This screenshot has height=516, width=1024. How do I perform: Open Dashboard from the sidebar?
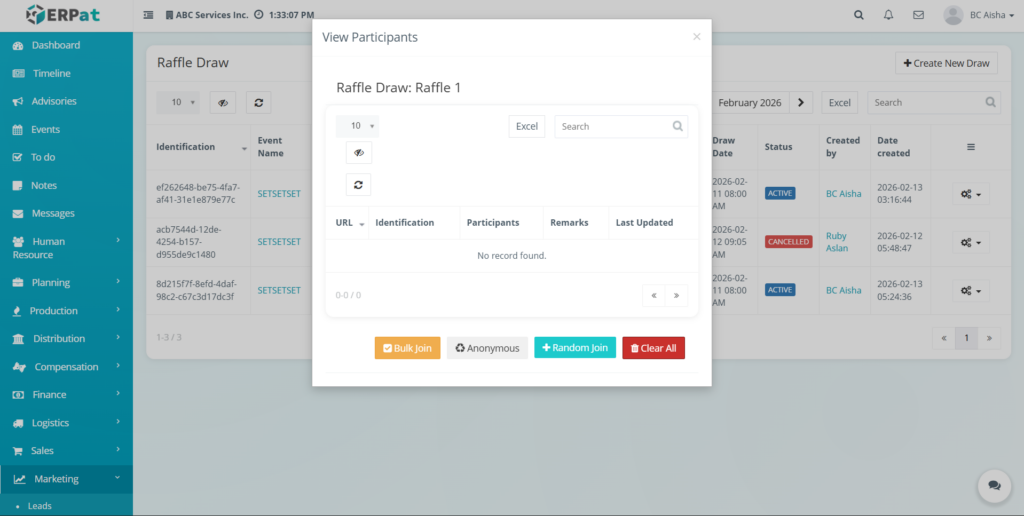55,45
